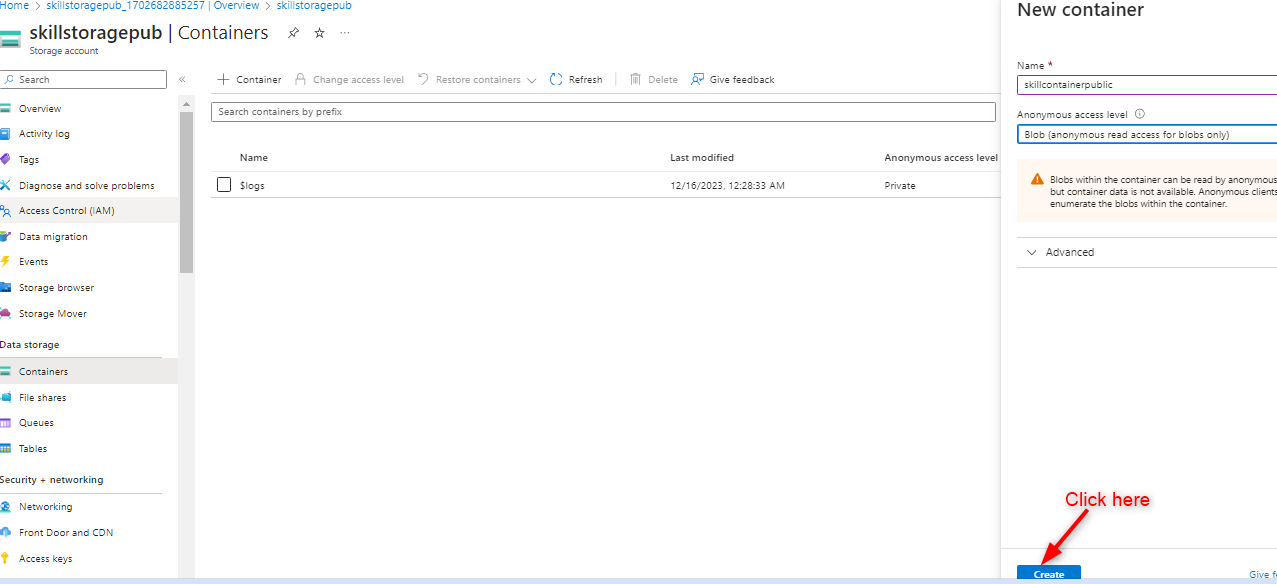
Task: Click the sidebar Search box
Action: tap(84, 79)
